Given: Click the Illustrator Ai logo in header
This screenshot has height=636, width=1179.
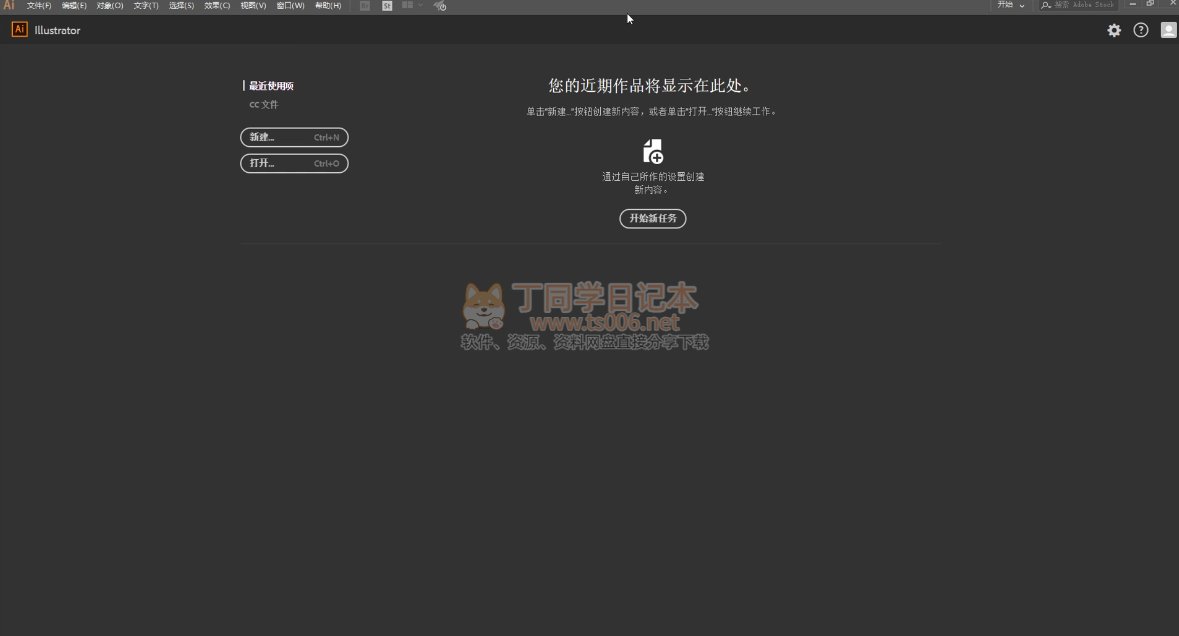Looking at the screenshot, I should (x=19, y=30).
